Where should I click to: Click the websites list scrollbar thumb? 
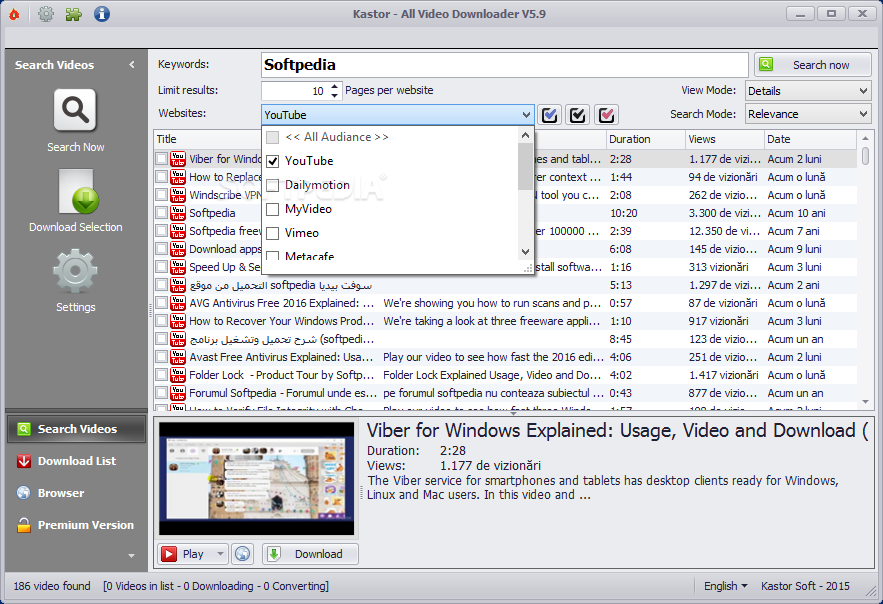(x=525, y=166)
